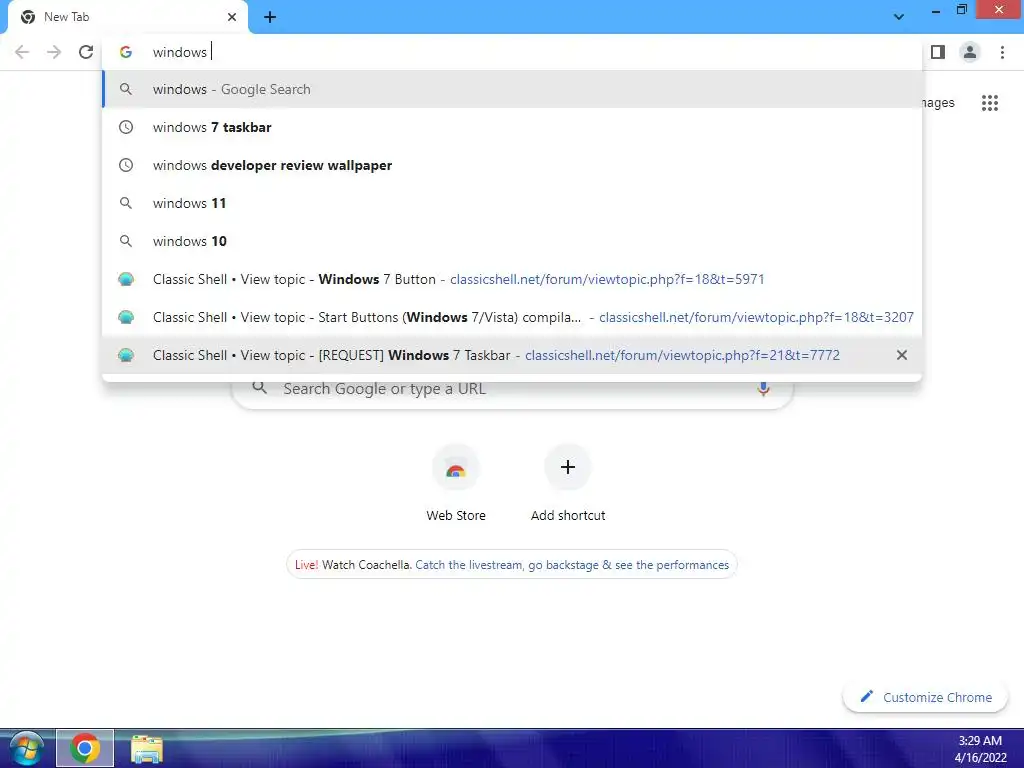Open Classic Shell '[REQUEST] Windows 7 Taskbar' suggestion
The height and width of the screenshot is (768, 1024).
513,355
